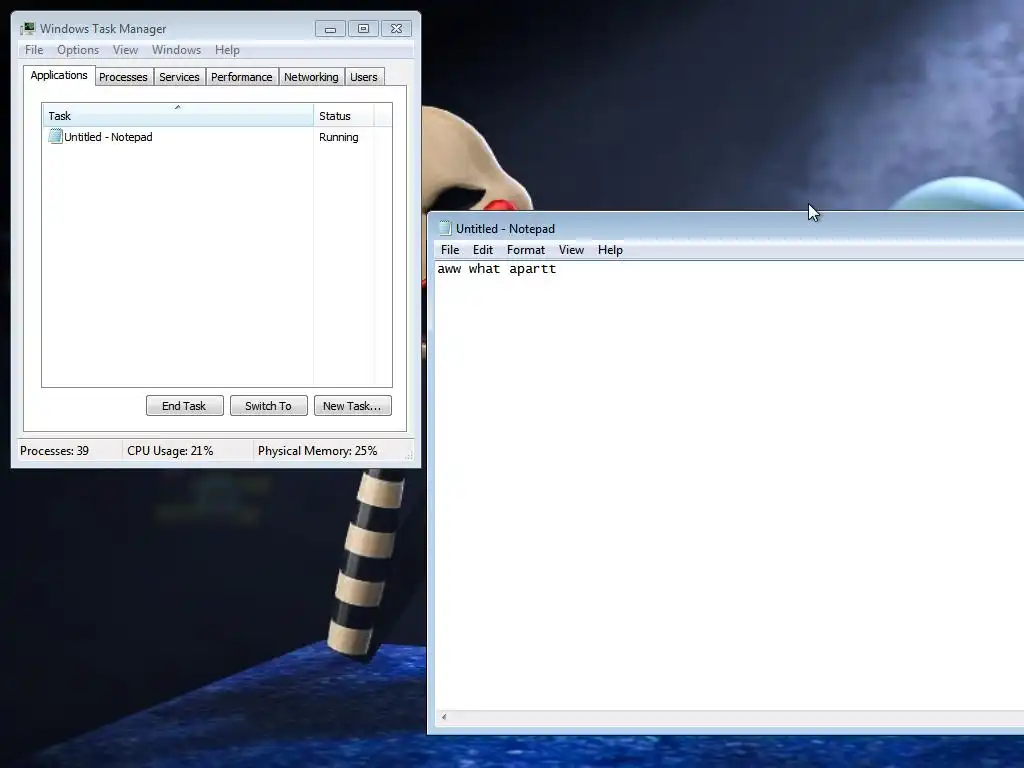
Task: Click the Task Manager resize grip
Action: pos(409,455)
